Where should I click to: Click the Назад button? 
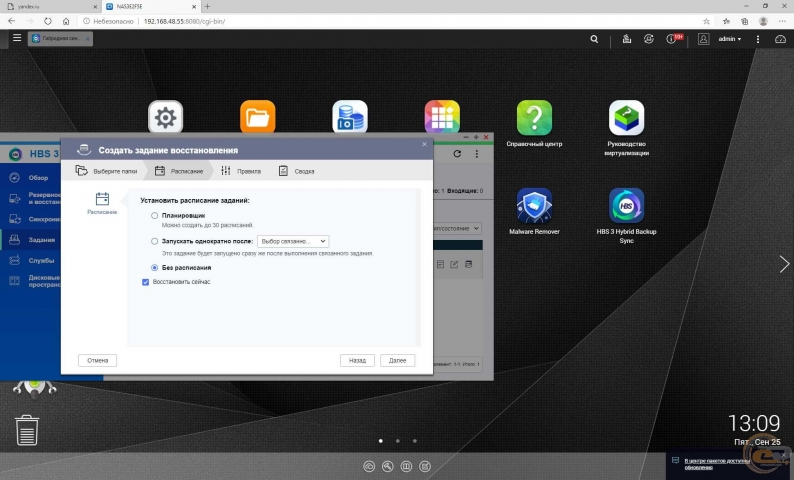(x=357, y=361)
